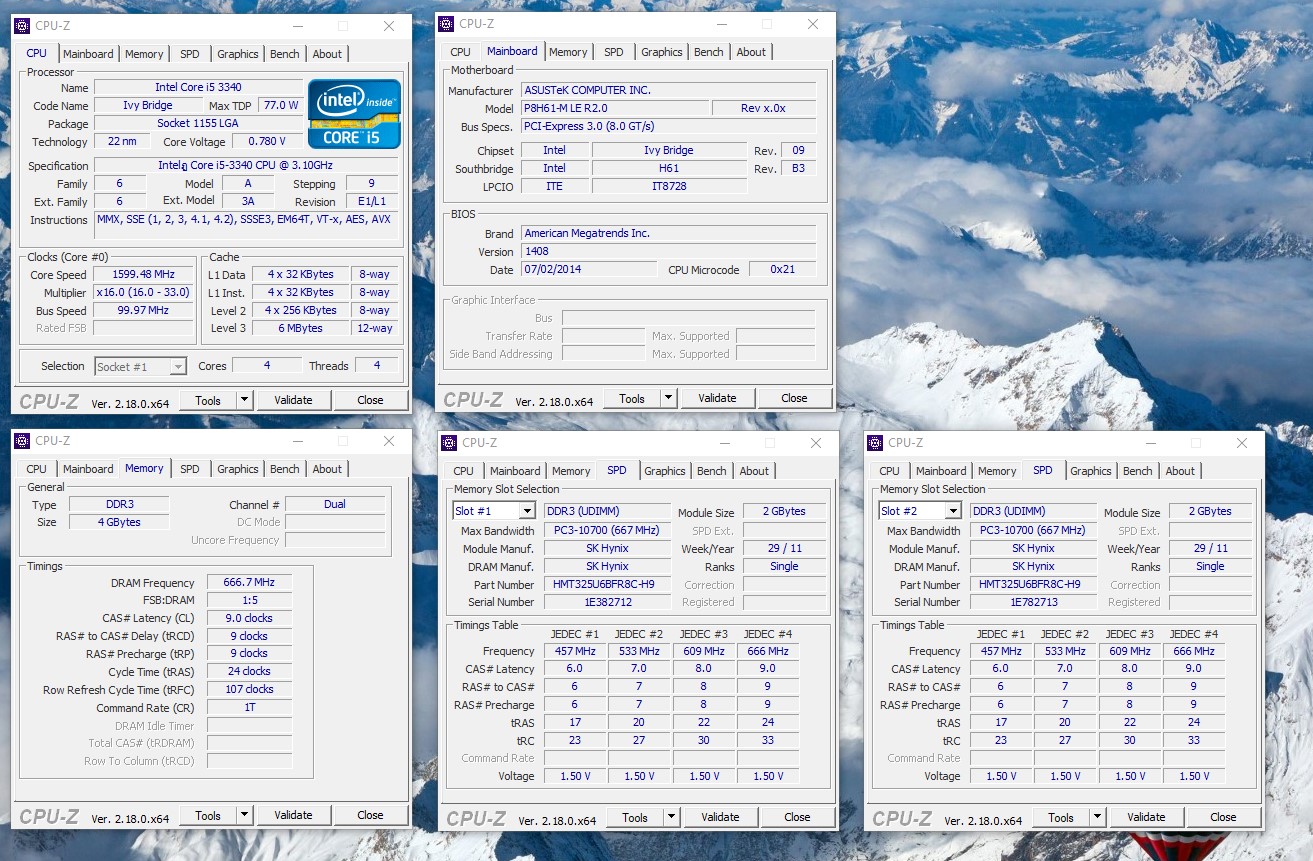Expand the Slot #2 memory slot dropdown

[952, 512]
